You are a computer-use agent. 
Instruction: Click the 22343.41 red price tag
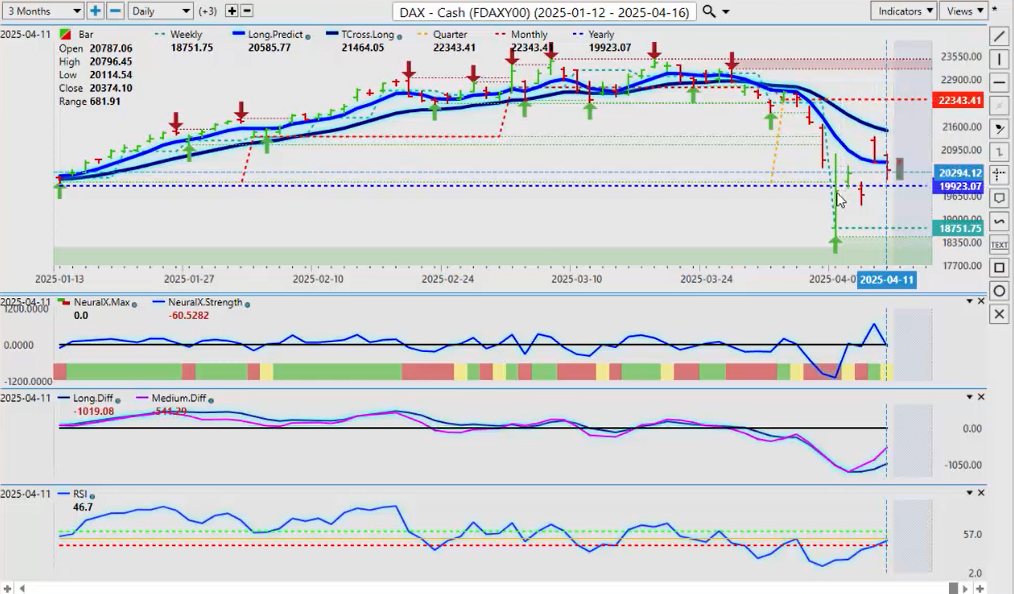click(x=960, y=100)
